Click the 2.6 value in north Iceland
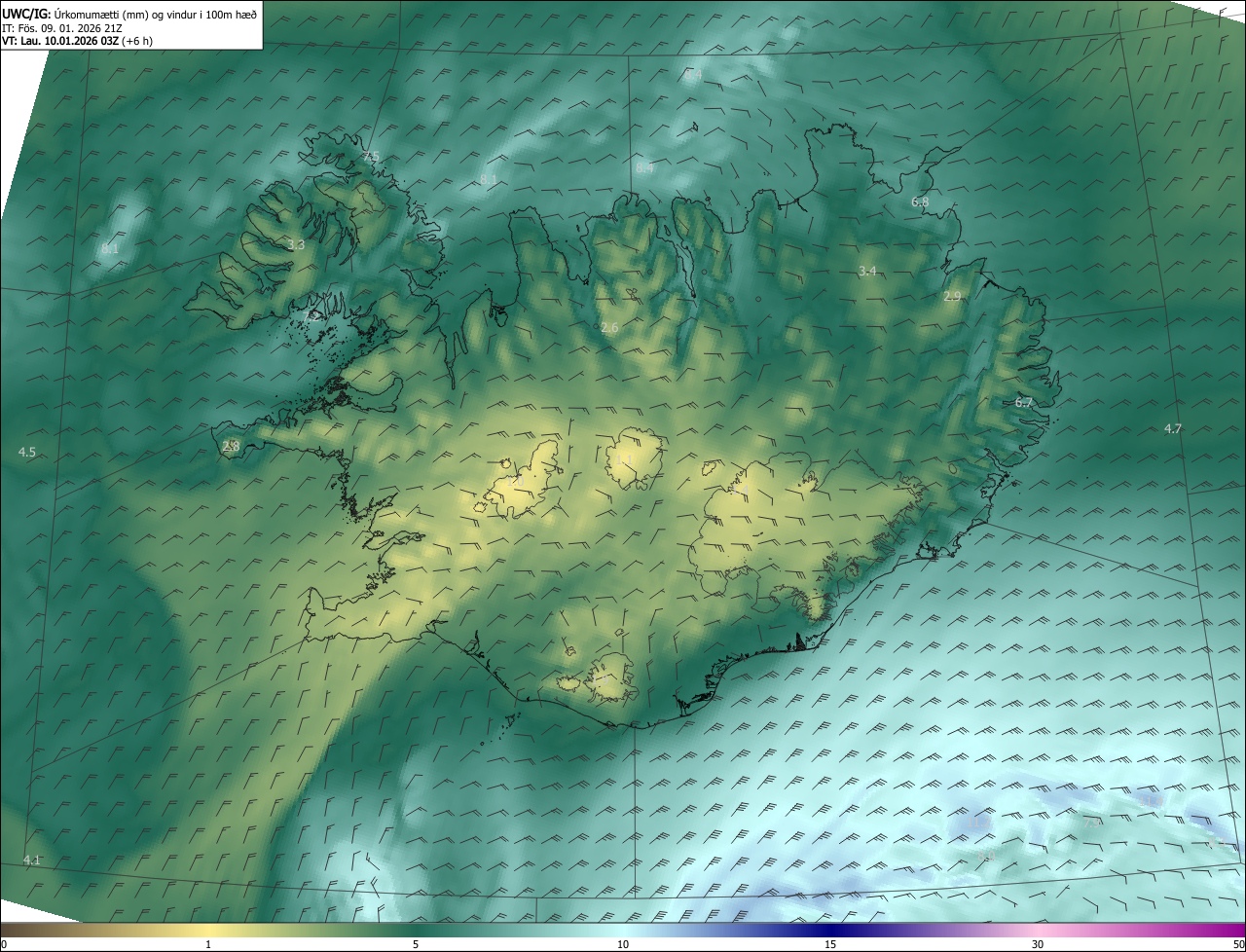Screen dimensions: 1246x952 tap(609, 328)
